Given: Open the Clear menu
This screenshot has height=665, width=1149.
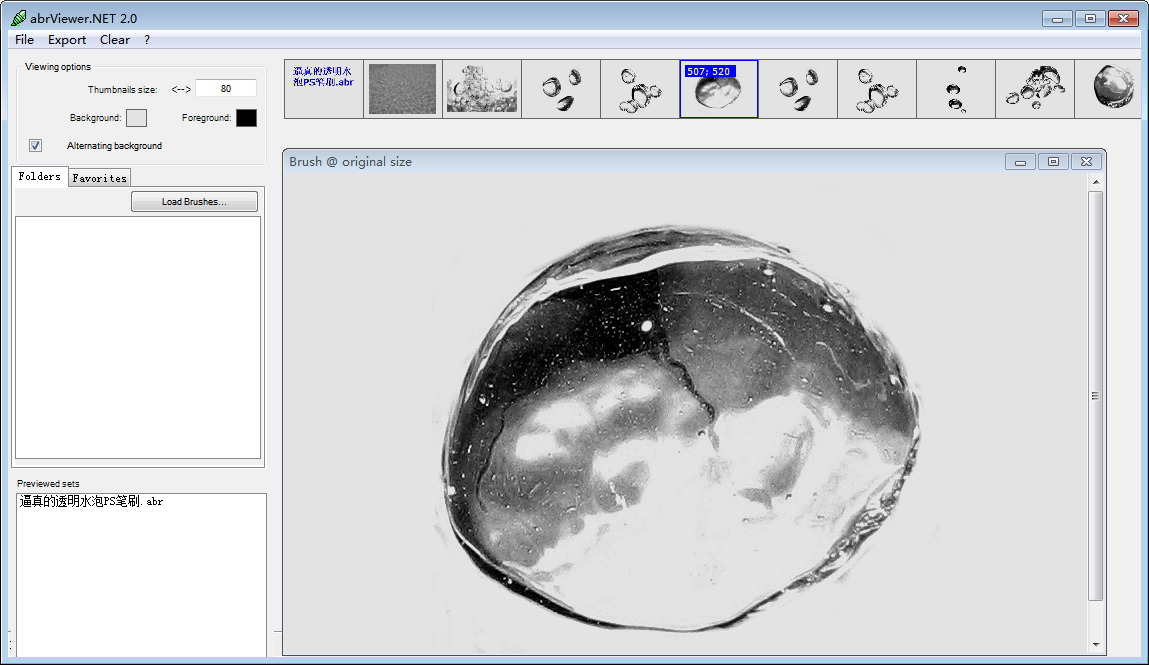Looking at the screenshot, I should (x=115, y=40).
